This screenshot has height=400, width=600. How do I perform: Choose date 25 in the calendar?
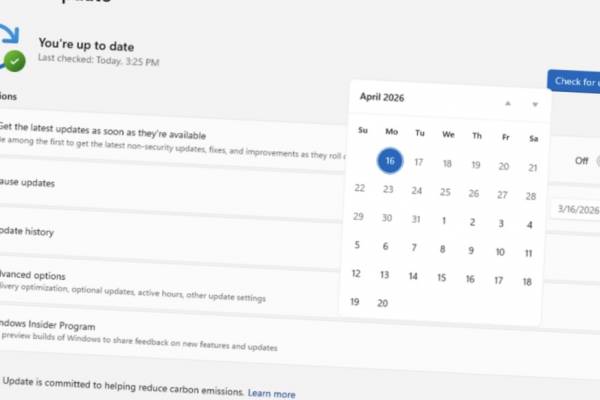pyautogui.click(x=446, y=192)
